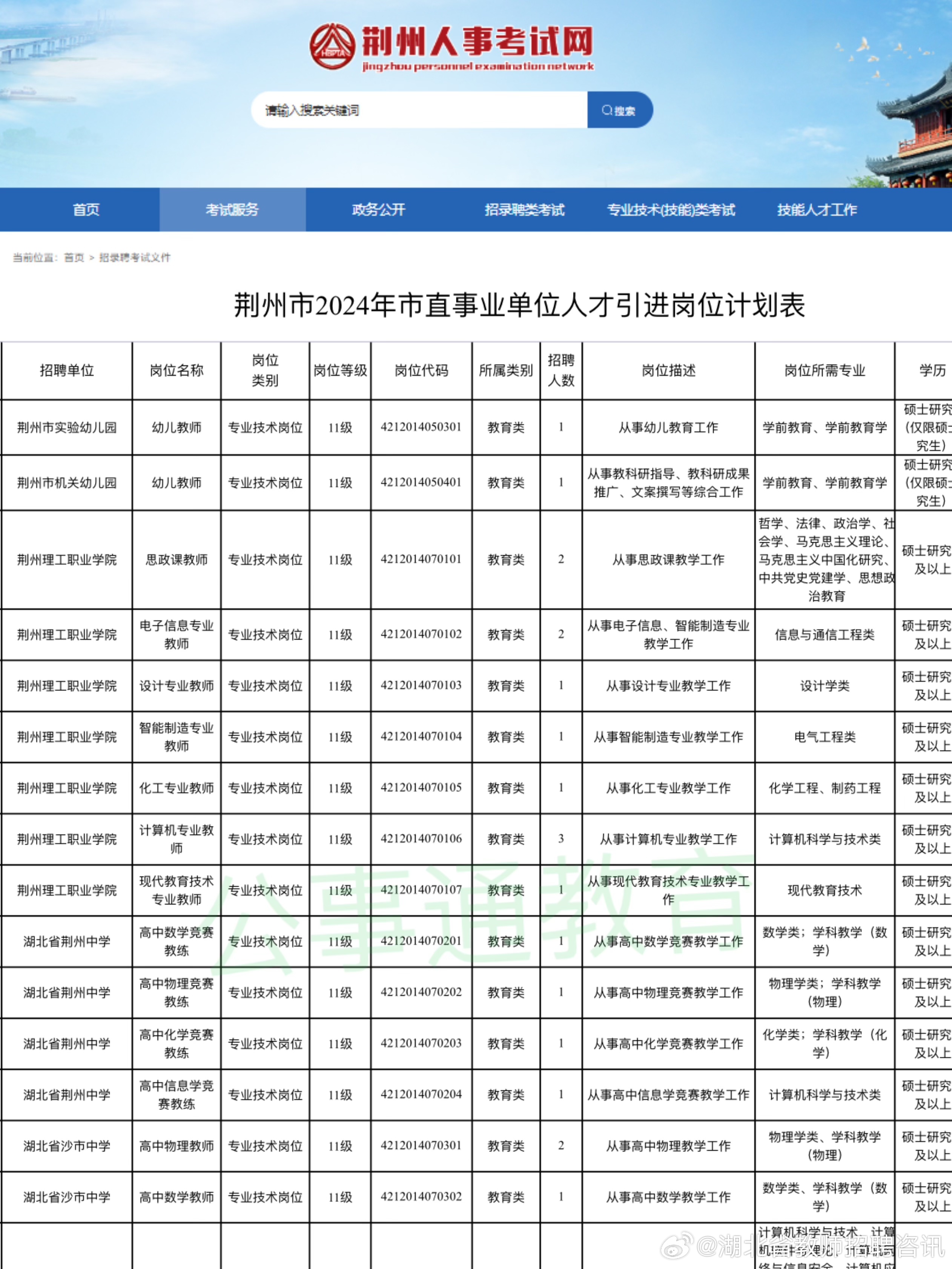Click the 信息与通信工程类 major cell
Screen dimensions: 952x1269
point(825,634)
